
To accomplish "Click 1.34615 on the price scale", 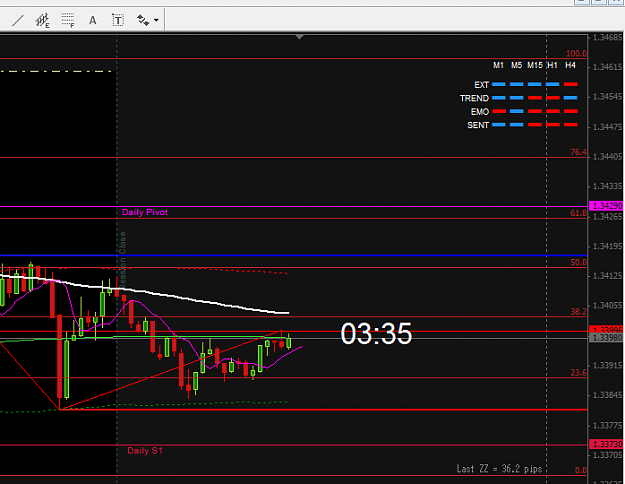I will 607,67.
